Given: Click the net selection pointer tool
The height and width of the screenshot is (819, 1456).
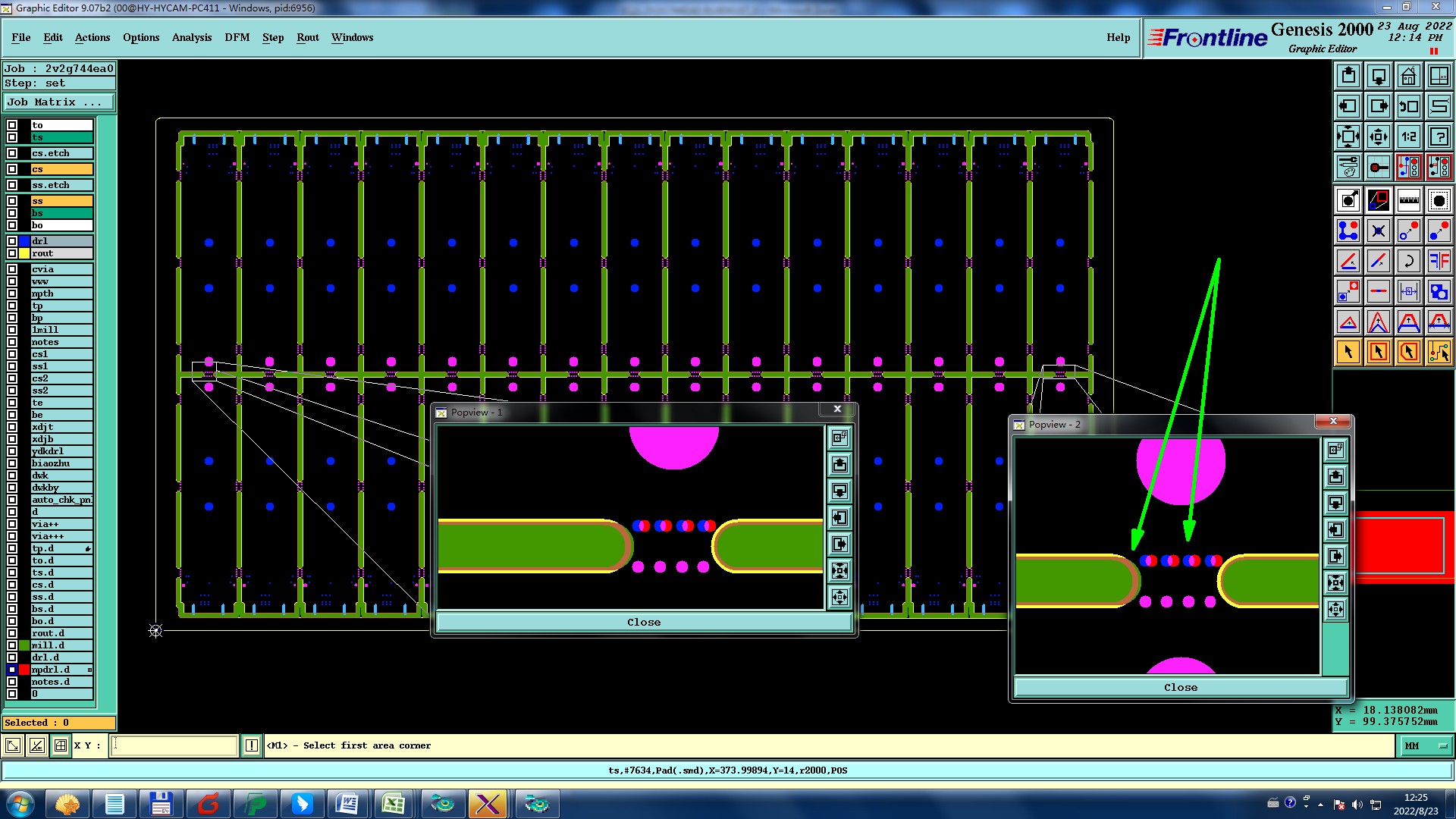Looking at the screenshot, I should [x=1439, y=352].
